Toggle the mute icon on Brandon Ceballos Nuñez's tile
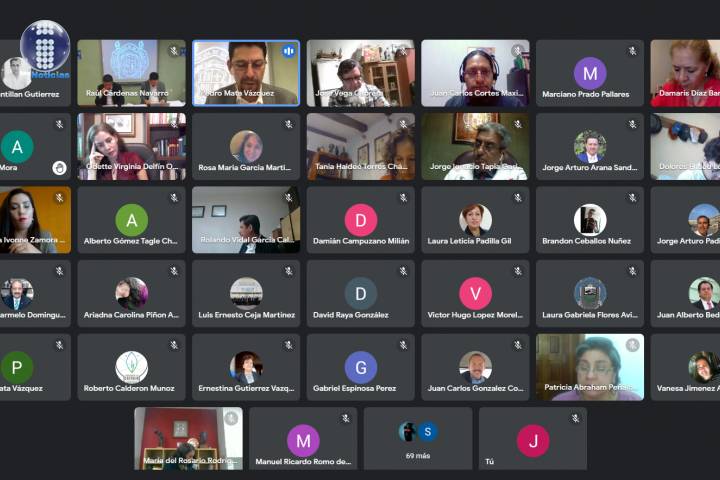 pyautogui.click(x=632, y=198)
